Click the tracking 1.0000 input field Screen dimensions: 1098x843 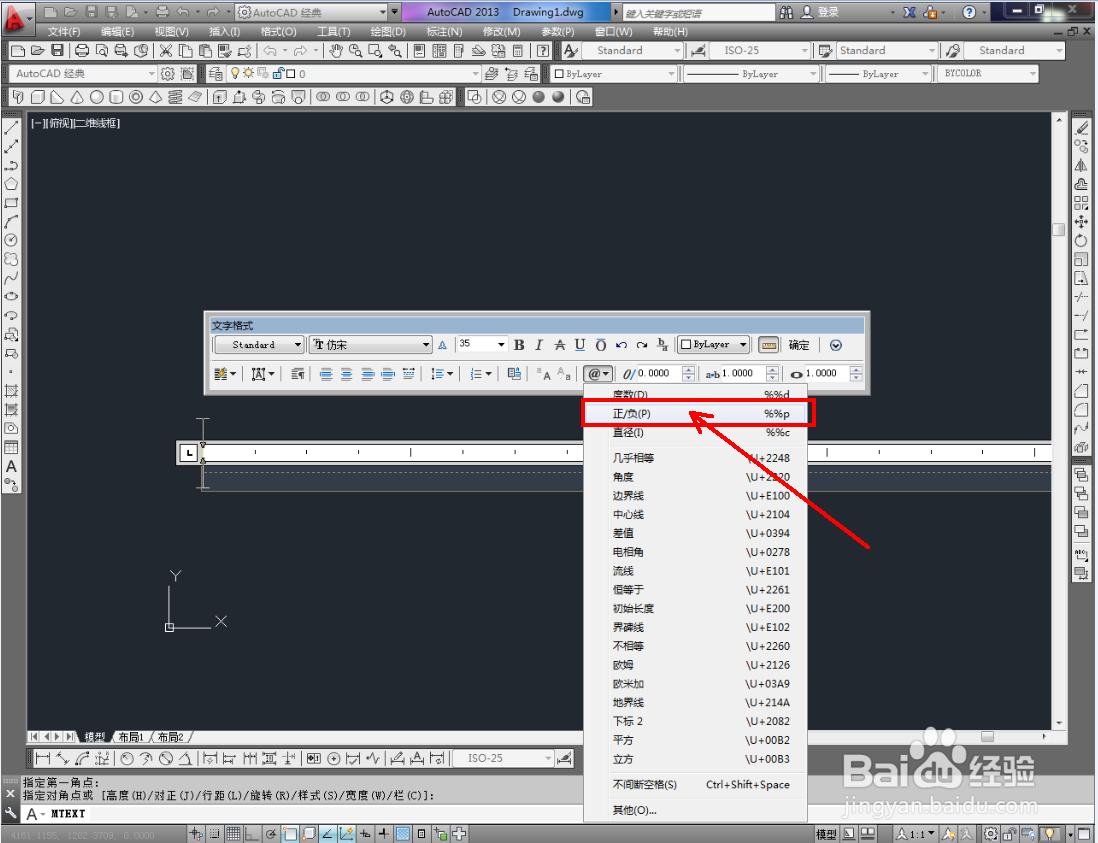tap(743, 374)
